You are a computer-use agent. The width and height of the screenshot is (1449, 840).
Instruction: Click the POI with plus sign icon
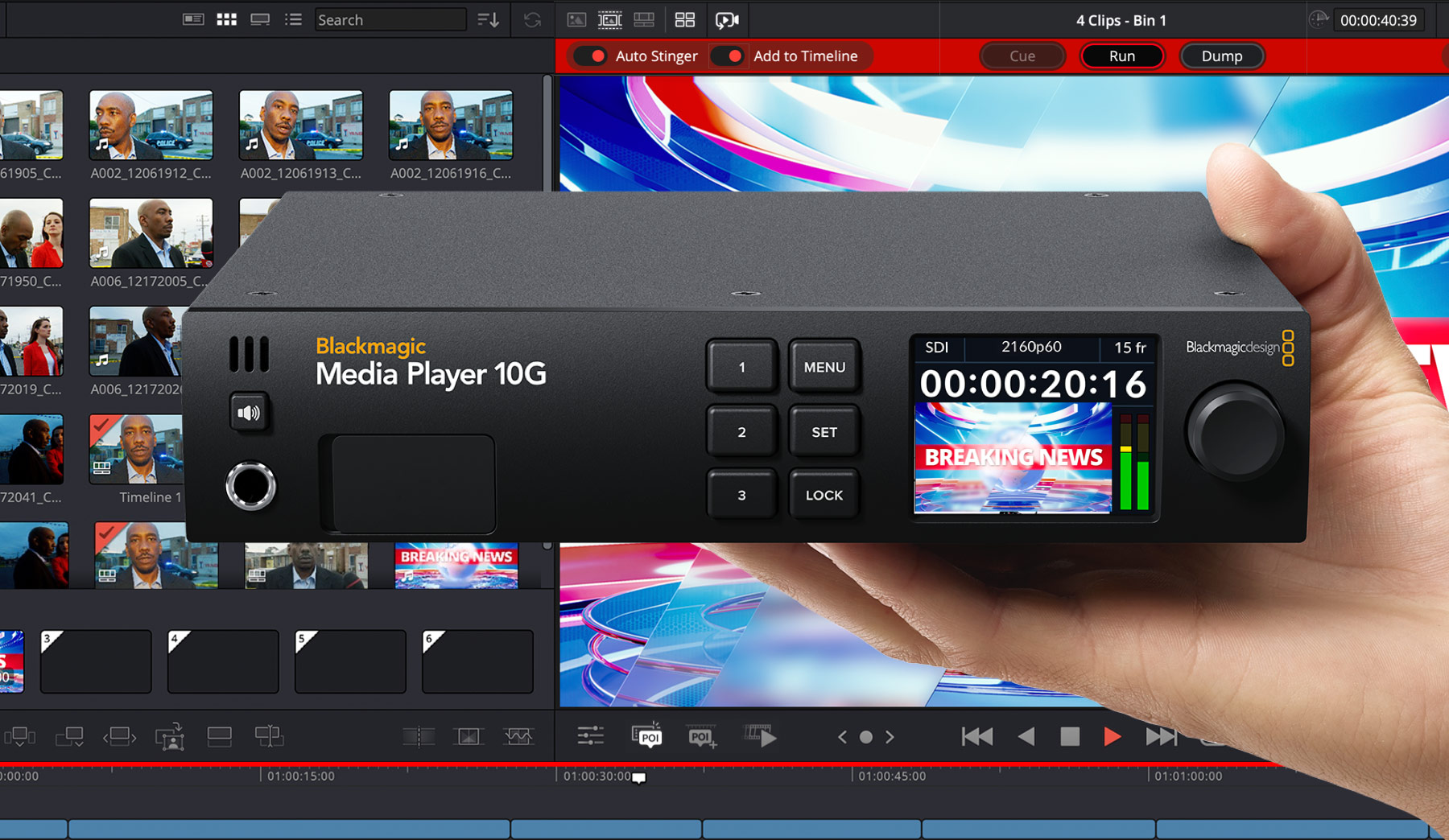coord(701,736)
